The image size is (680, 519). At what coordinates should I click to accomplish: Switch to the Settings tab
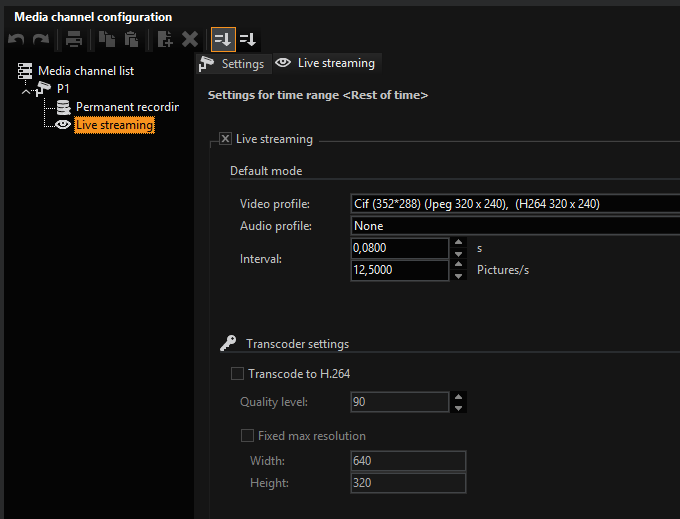click(x=233, y=64)
